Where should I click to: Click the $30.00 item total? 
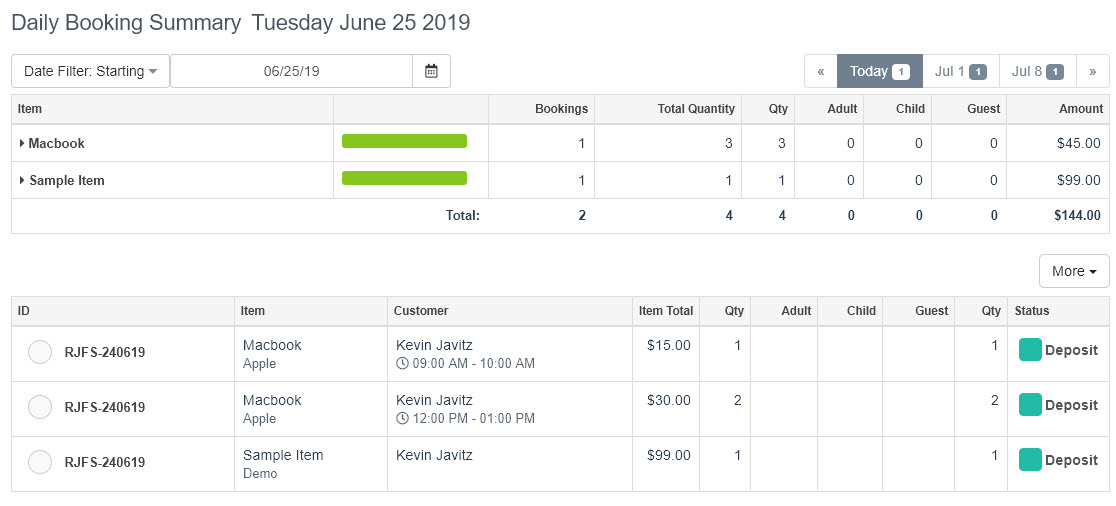point(669,400)
